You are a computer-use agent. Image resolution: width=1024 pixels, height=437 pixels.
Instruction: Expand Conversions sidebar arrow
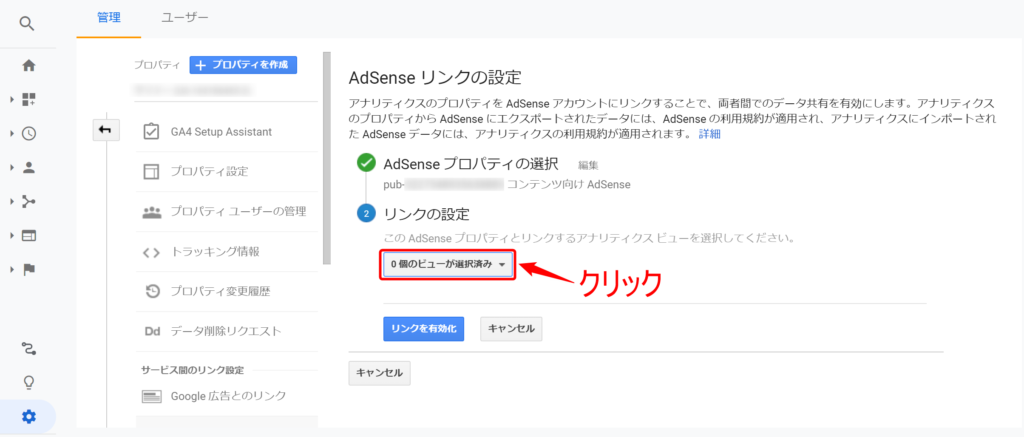tap(12, 270)
